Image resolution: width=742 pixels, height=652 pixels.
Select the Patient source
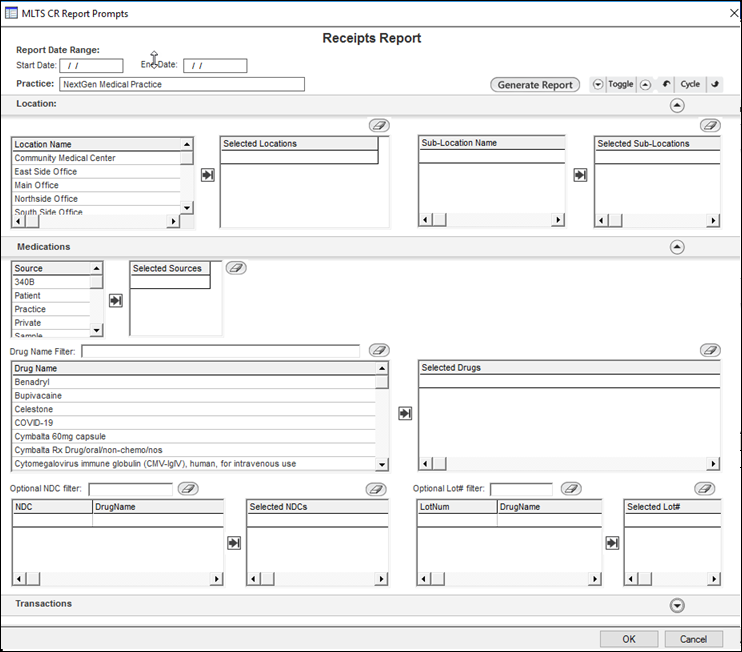pos(51,296)
